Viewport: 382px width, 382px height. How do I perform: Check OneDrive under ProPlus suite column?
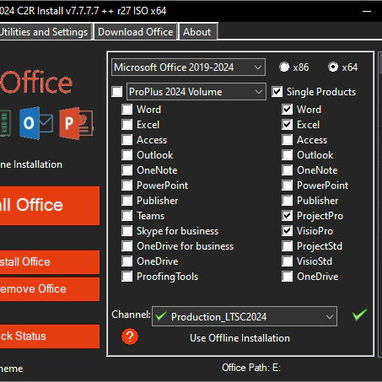[127, 261]
